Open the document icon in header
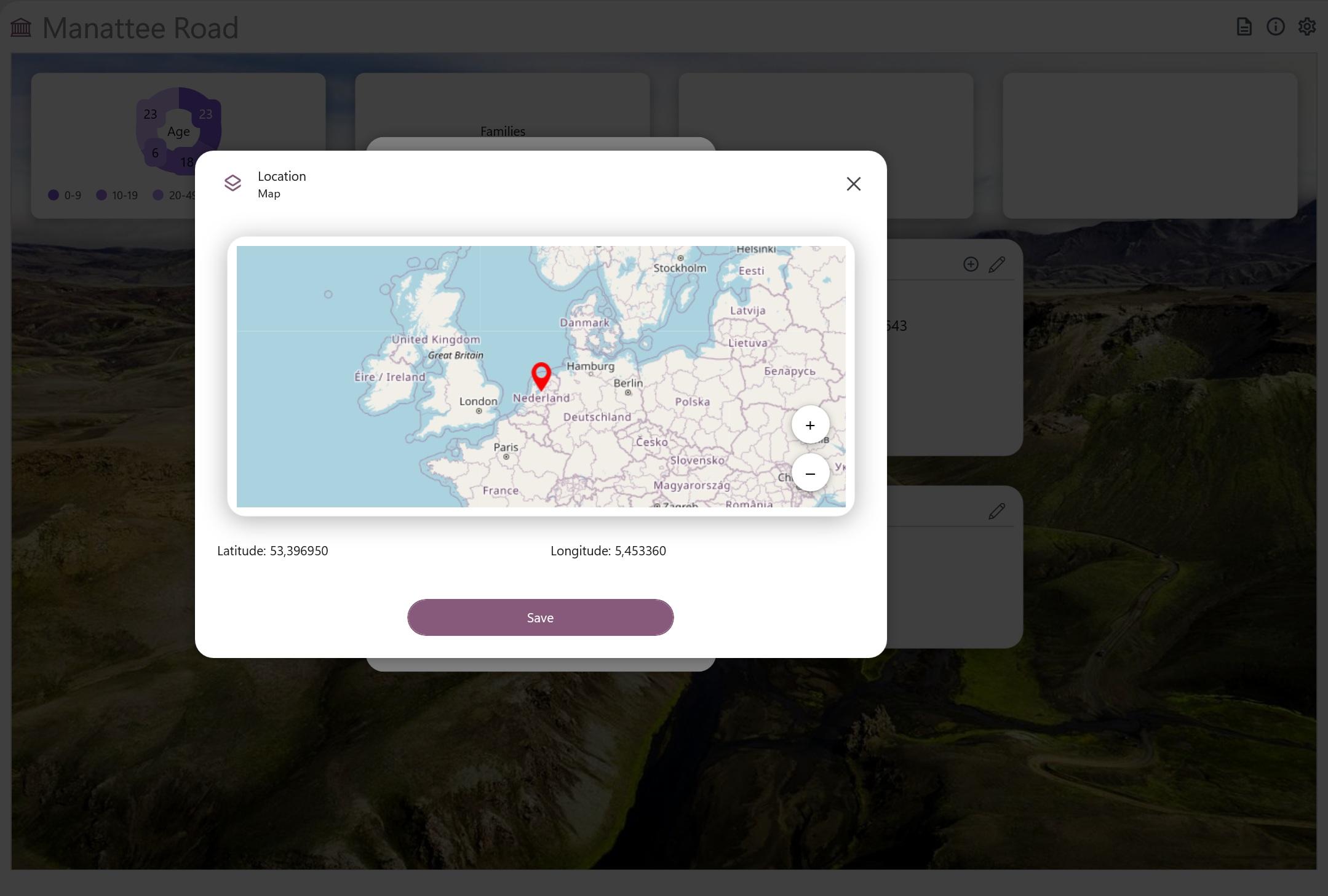 (1244, 27)
